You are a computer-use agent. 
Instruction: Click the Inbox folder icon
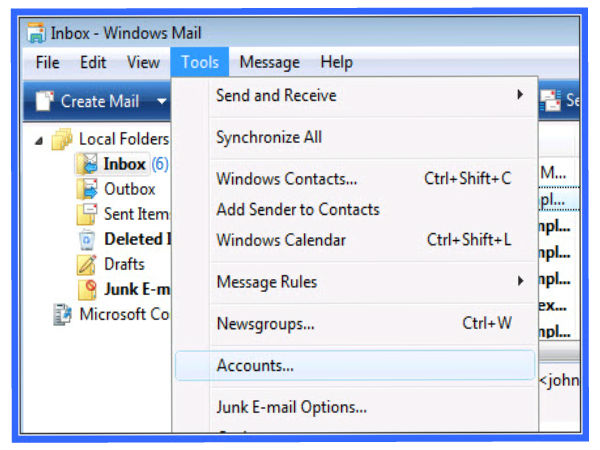coord(88,164)
